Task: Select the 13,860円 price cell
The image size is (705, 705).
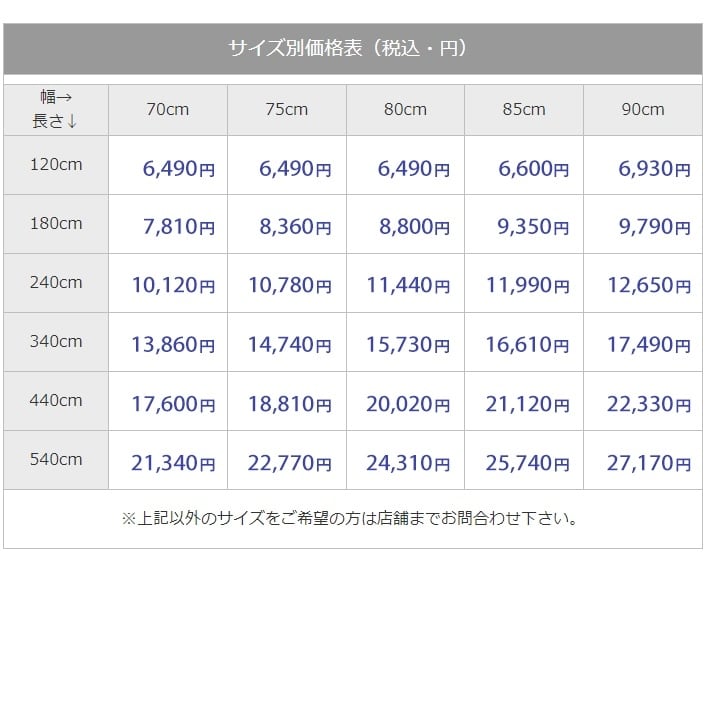Action: (x=168, y=342)
